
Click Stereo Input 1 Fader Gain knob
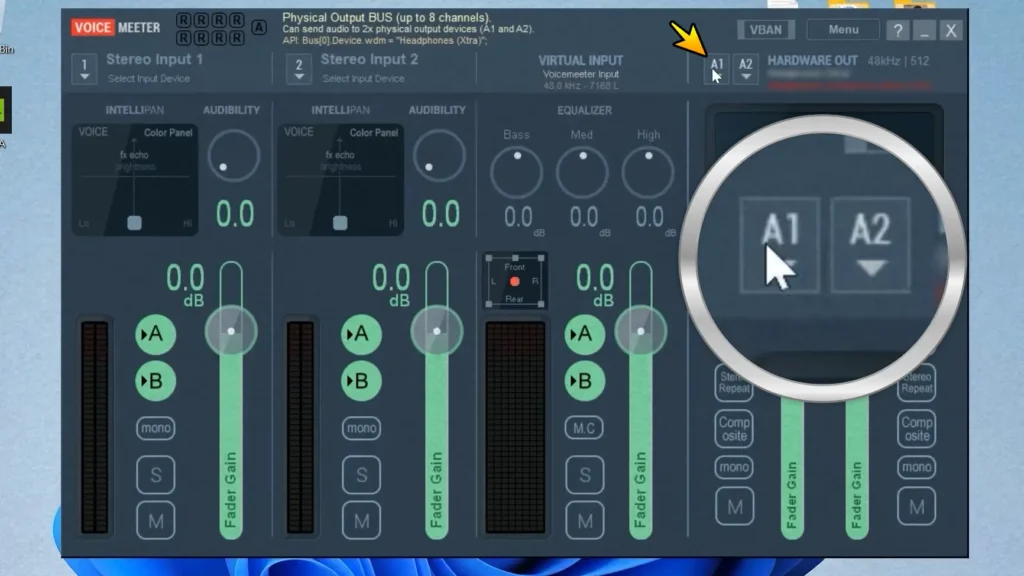coord(231,332)
